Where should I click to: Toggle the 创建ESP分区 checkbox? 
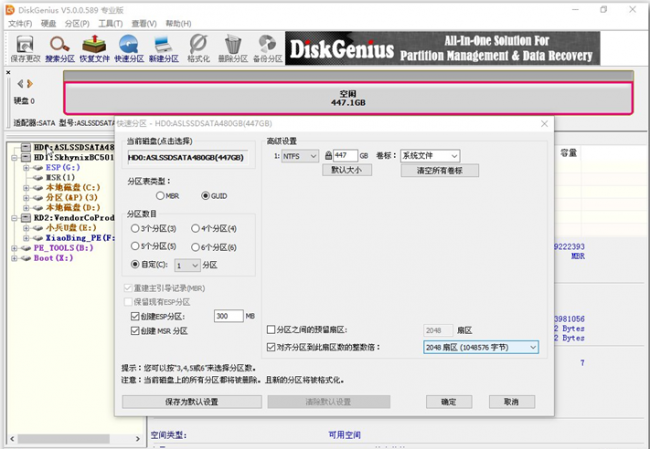pyautogui.click(x=135, y=316)
